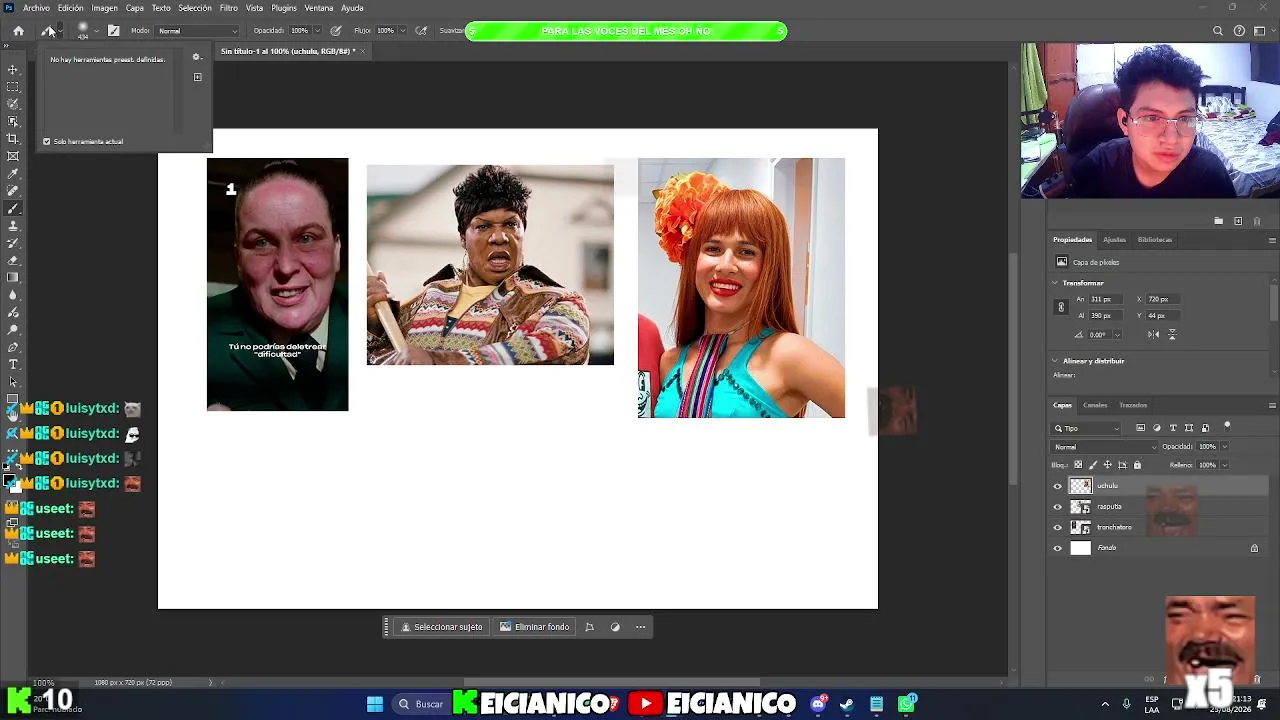Open tool preset settings gear icon

(x=196, y=57)
